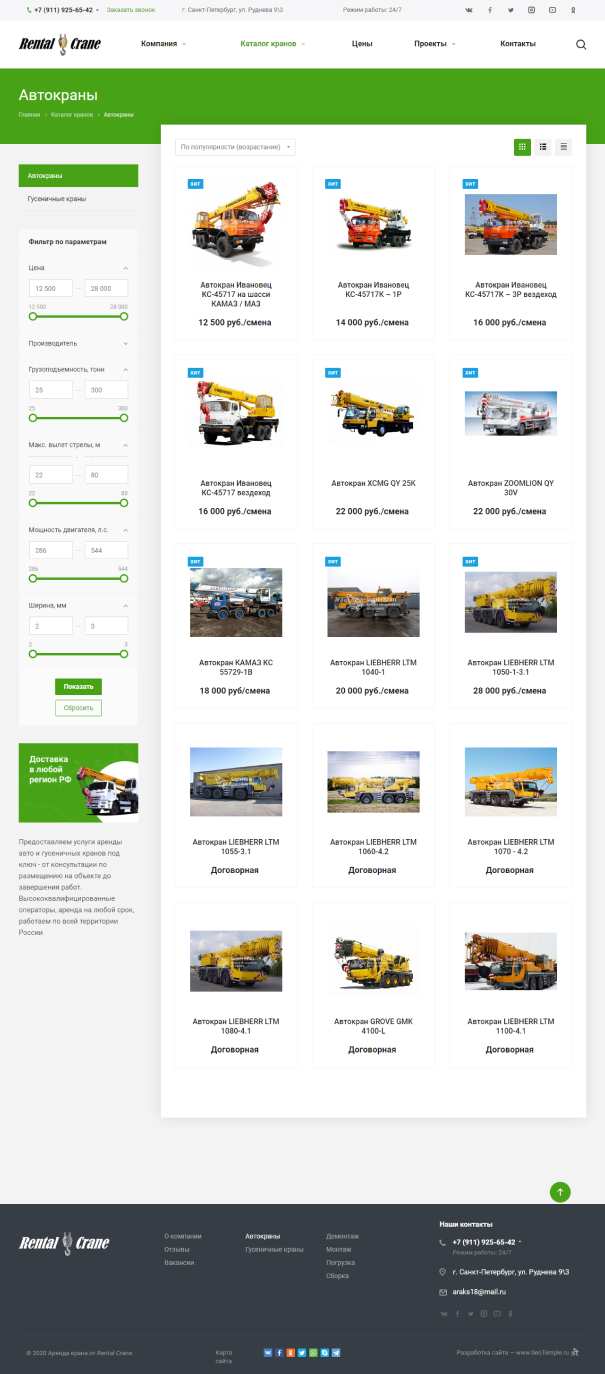
Task: Click the minimum price field showing 12 500
Action: click(51, 288)
